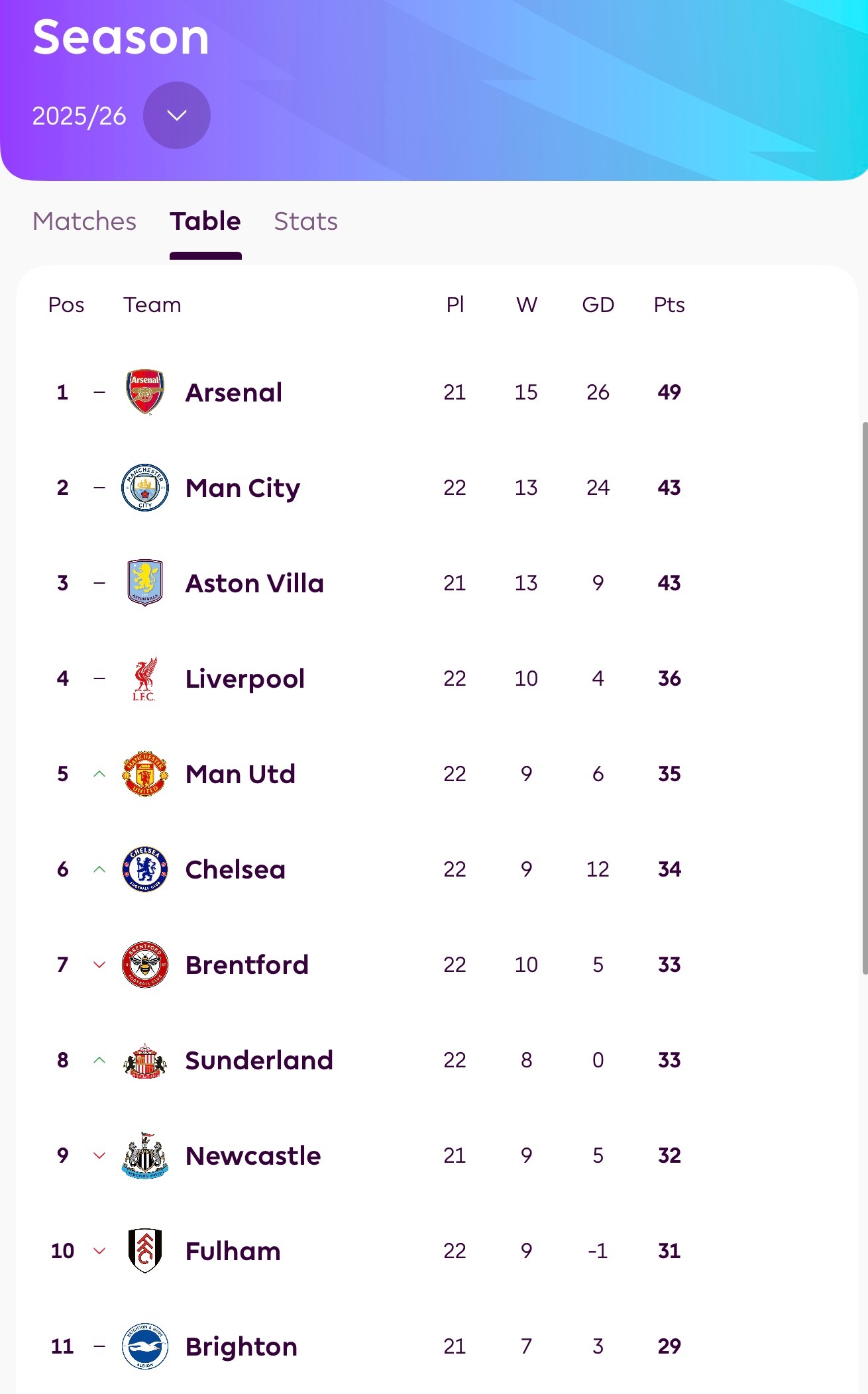Open the Arsenal team name link
Screen dimensions: 868x1394
point(234,392)
